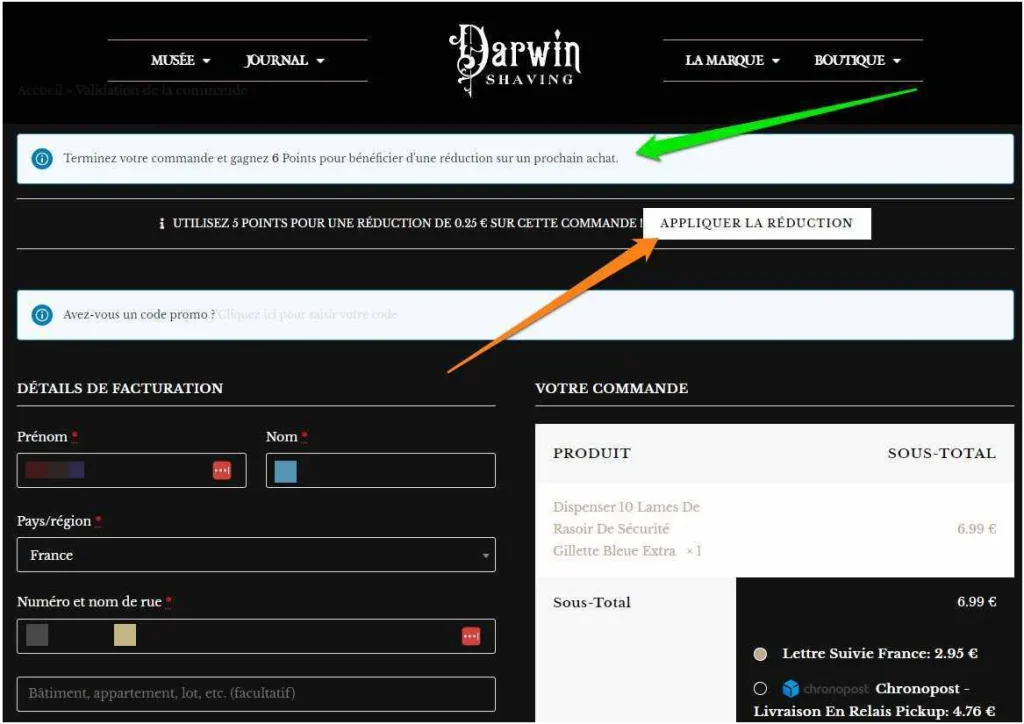Screen dimensions: 1024x724
Task: Select Lettre Suivie France shipping option
Action: 760,654
